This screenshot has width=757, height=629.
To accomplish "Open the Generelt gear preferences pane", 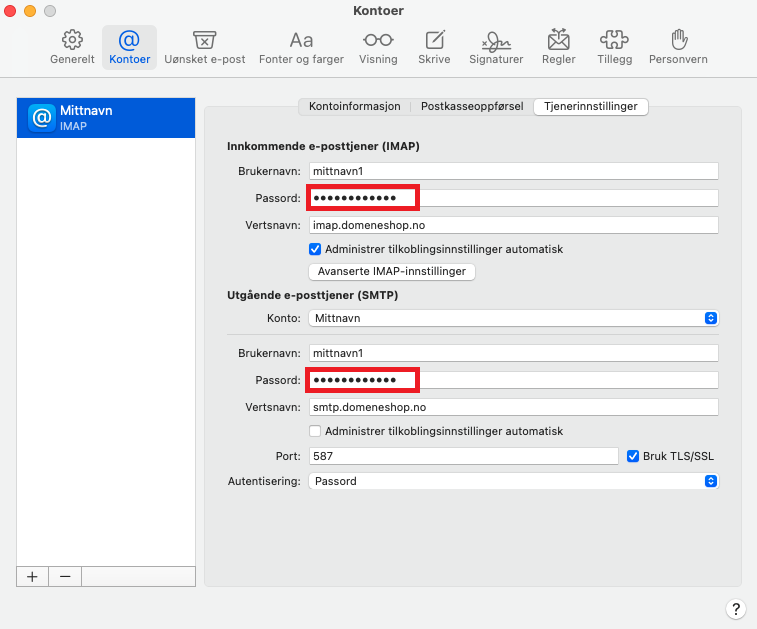I will pos(72,47).
